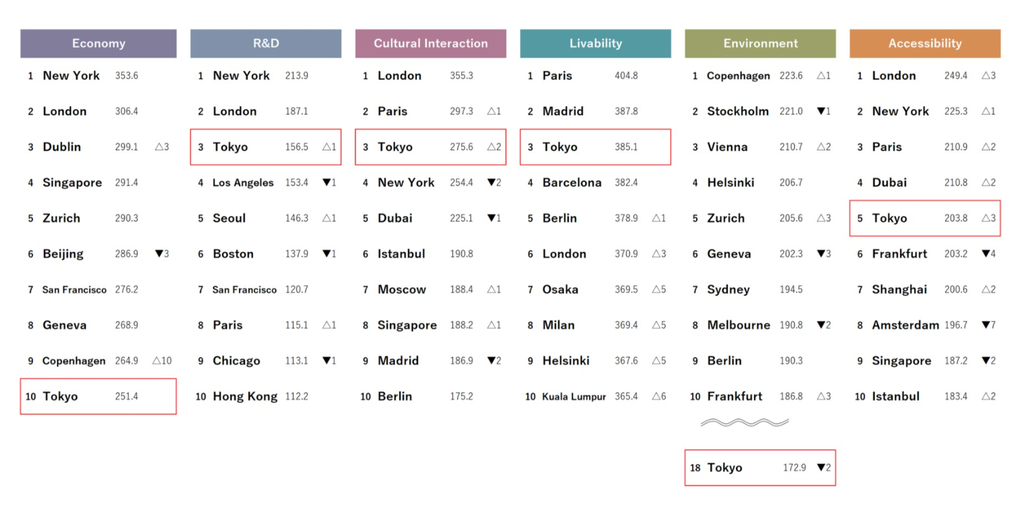Switch to the Cultural Interaction header

(x=430, y=43)
